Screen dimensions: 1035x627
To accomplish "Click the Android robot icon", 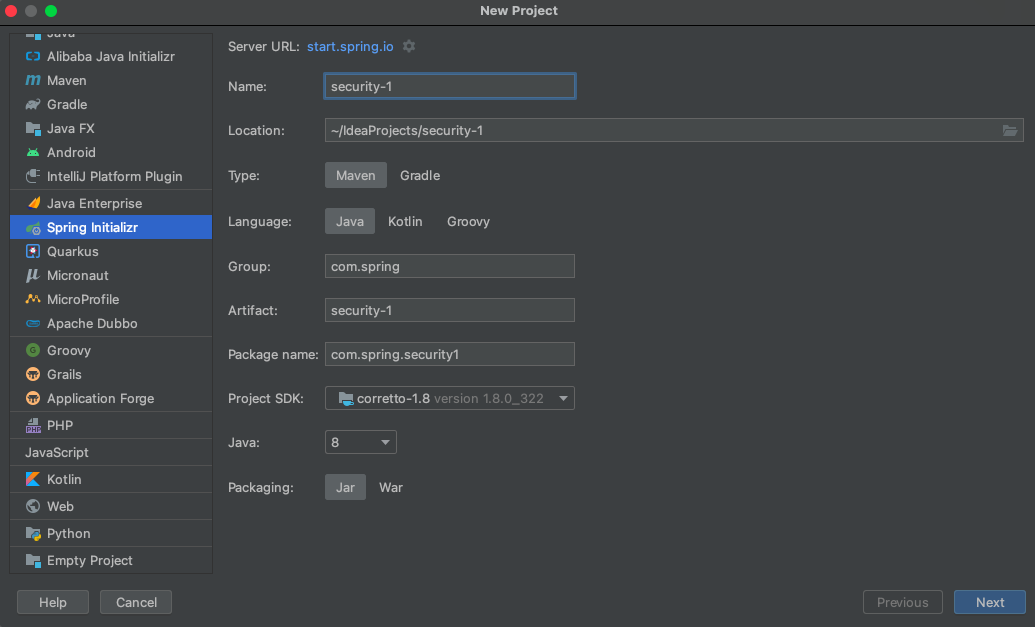I will pyautogui.click(x=32, y=152).
